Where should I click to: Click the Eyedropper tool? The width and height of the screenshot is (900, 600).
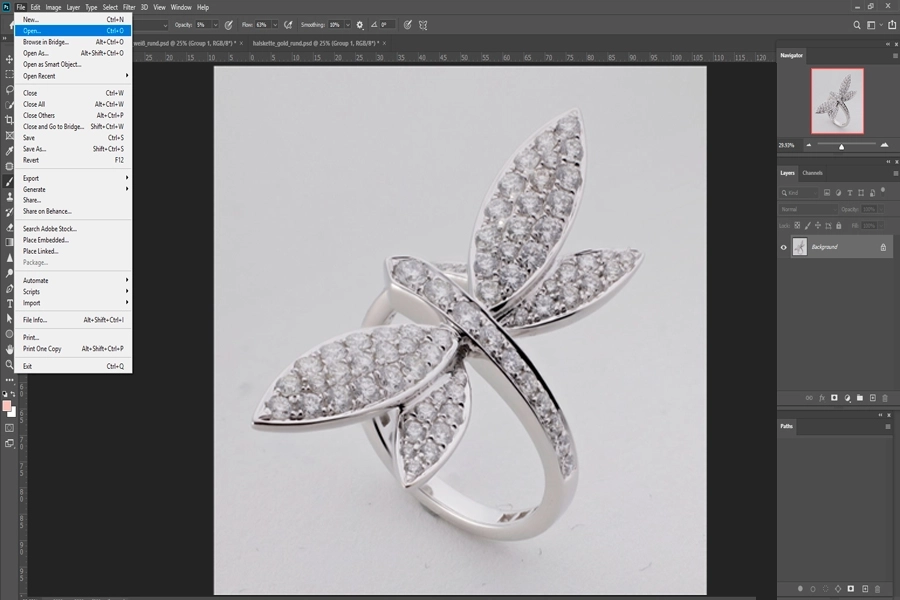coord(9,150)
